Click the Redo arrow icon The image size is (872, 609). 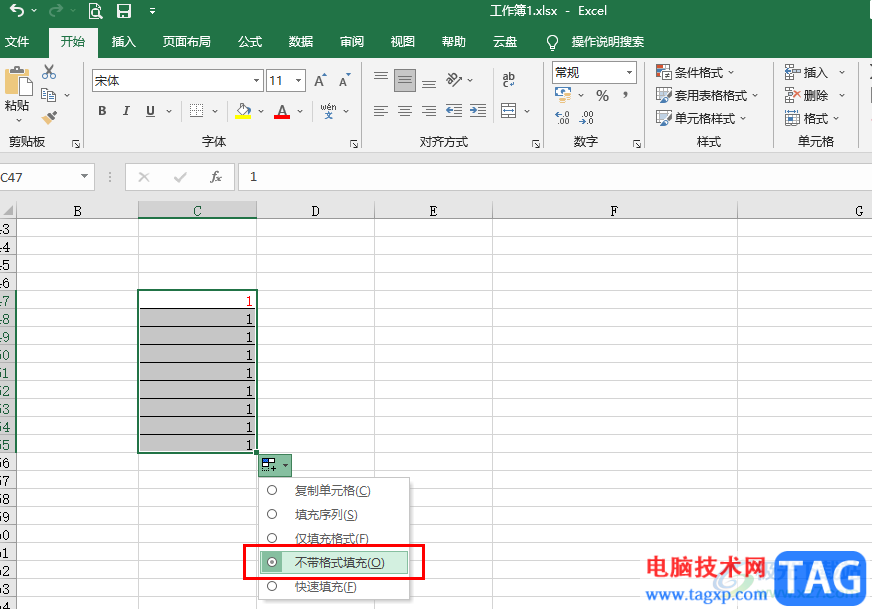56,11
